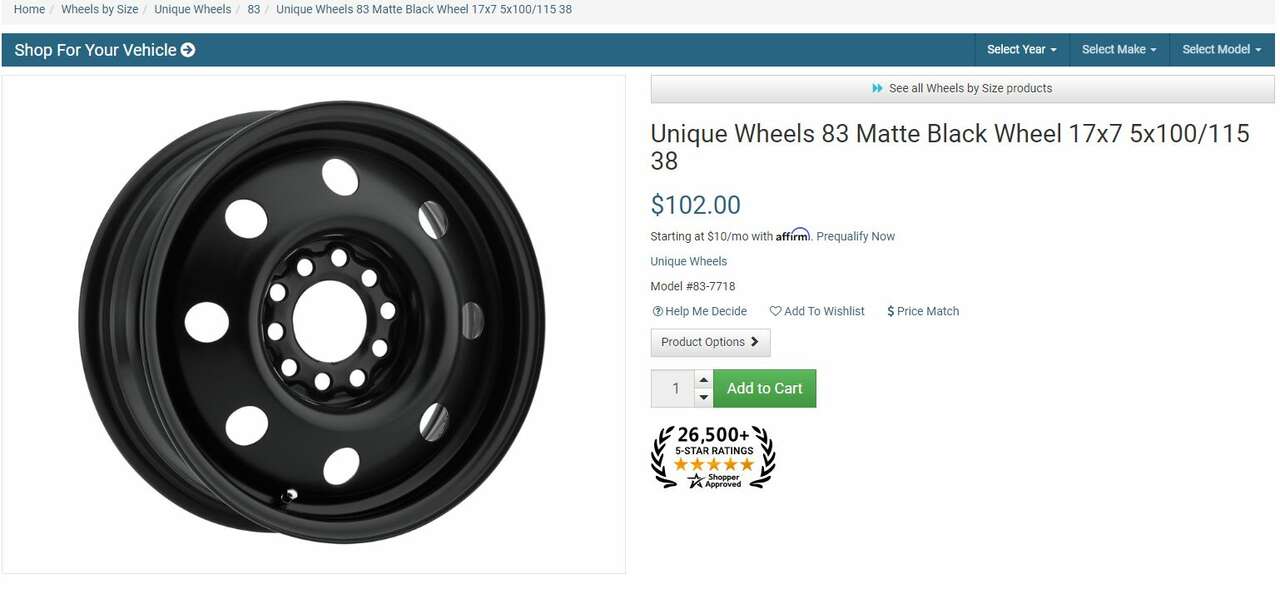Expand the Product Options button
Screen dimensions: 1280x589
pos(710,342)
